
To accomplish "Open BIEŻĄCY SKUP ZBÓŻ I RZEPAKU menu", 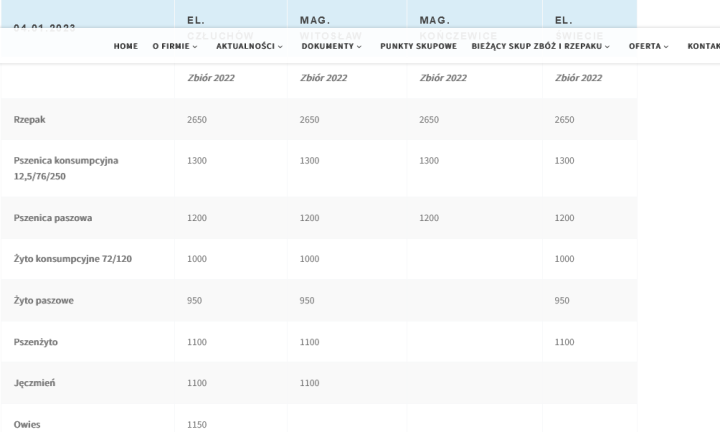I will (x=541, y=46).
